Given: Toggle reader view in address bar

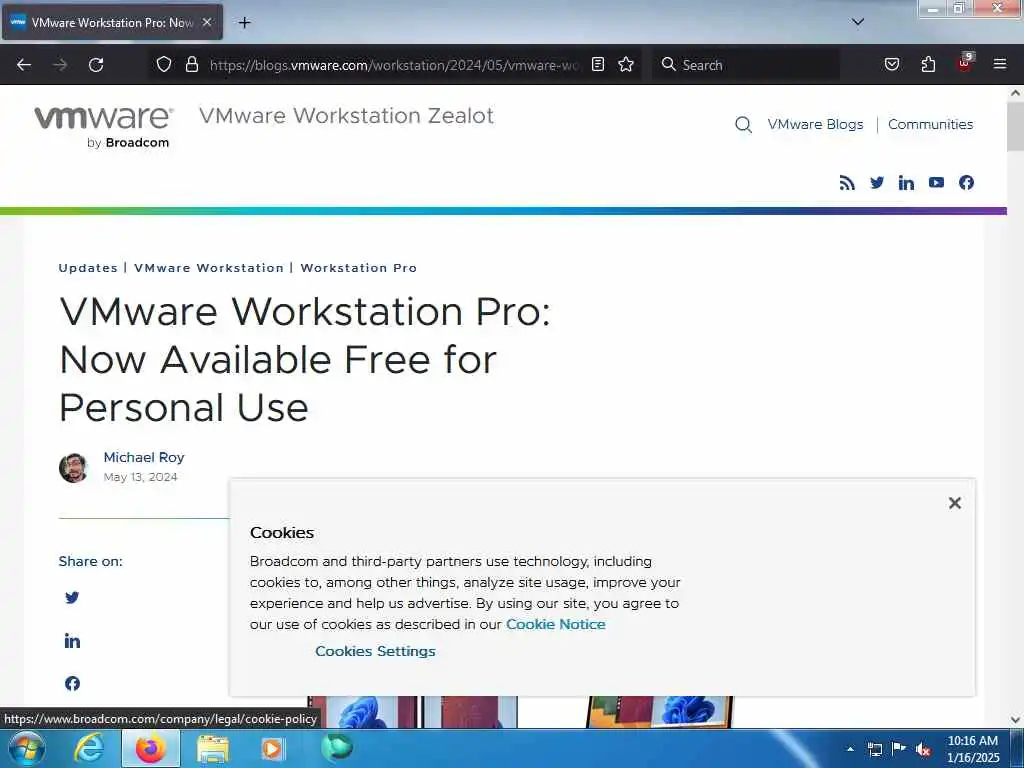Looking at the screenshot, I should click(x=598, y=64).
